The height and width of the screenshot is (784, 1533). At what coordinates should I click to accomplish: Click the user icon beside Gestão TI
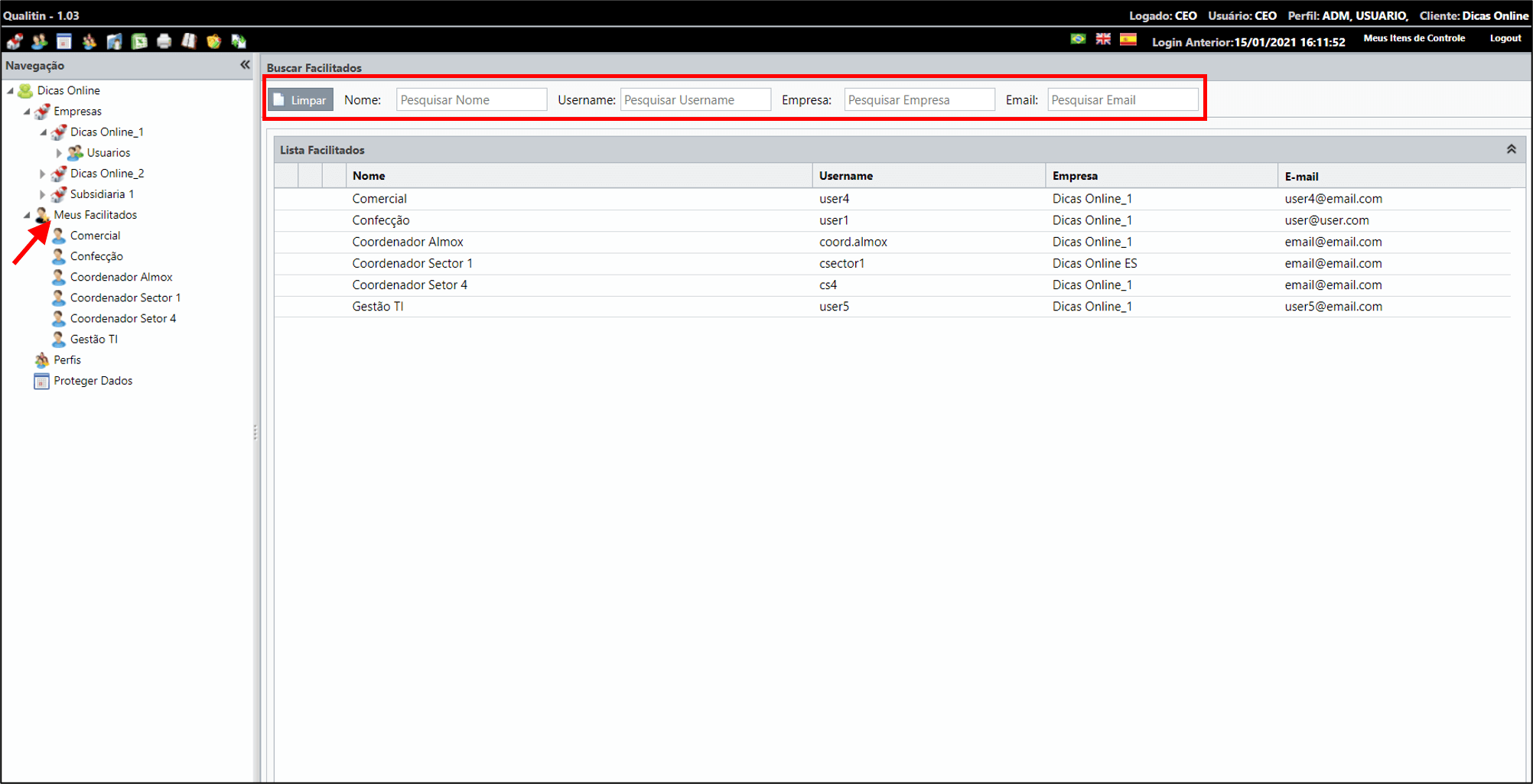point(59,339)
